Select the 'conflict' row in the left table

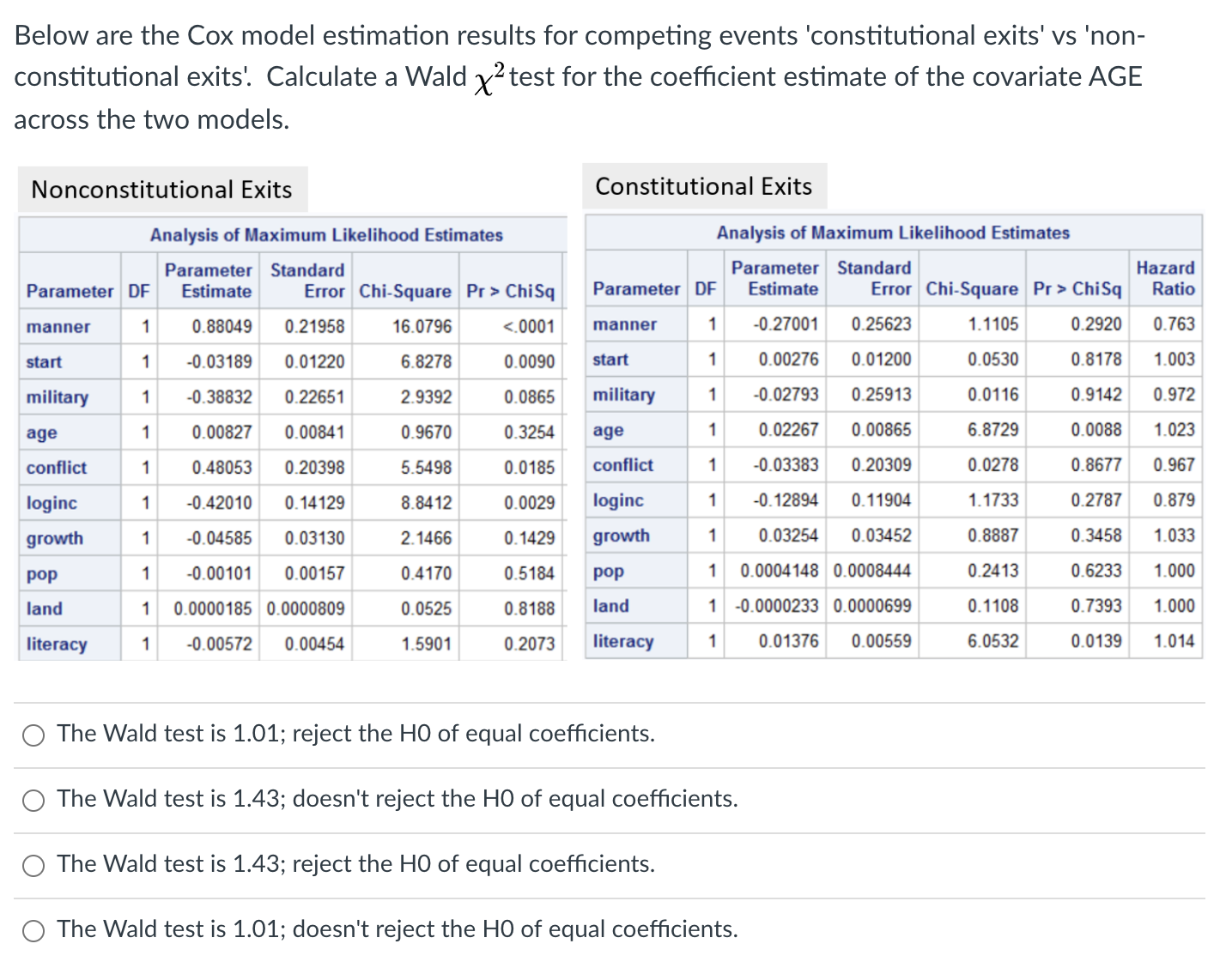[x=55, y=468]
